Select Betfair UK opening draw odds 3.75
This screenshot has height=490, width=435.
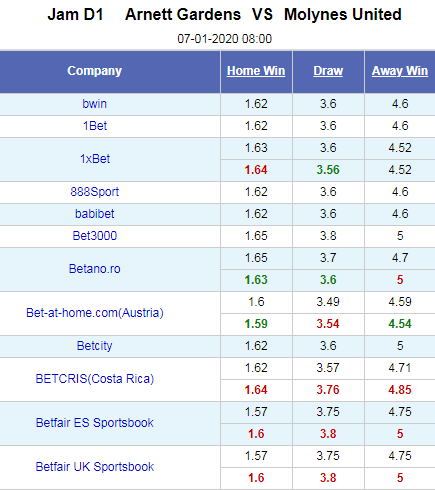tap(328, 456)
